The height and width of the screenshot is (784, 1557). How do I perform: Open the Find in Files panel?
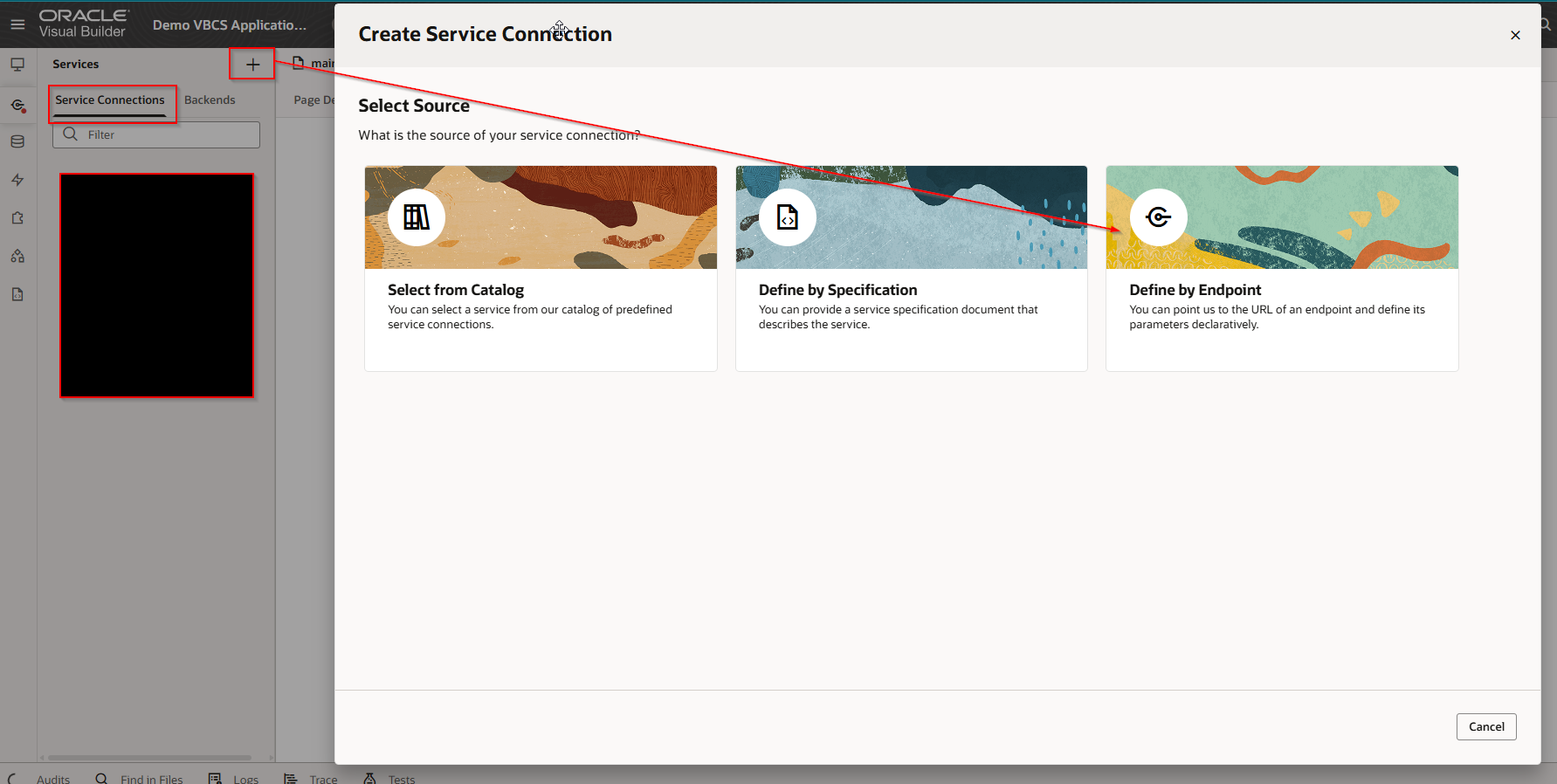pyautogui.click(x=141, y=779)
